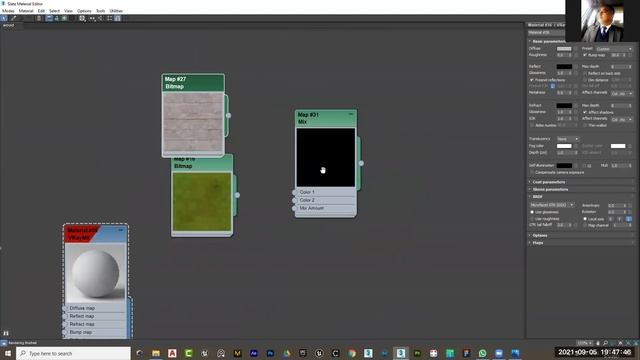Click the Material name input field

(547, 33)
